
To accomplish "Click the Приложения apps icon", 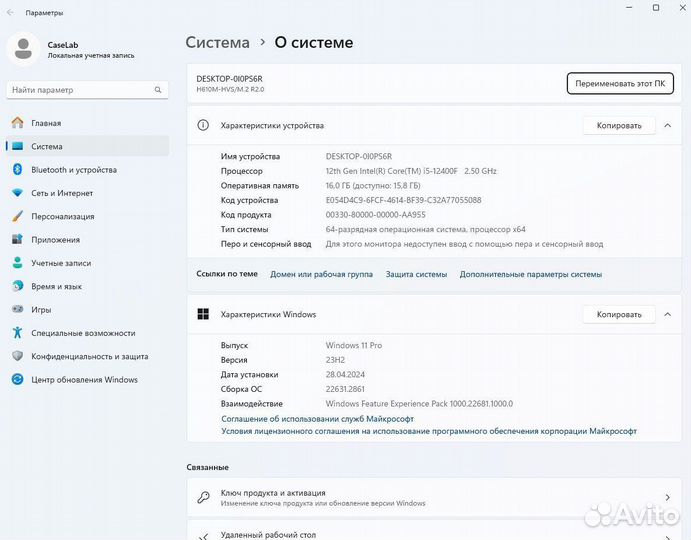I will coord(18,240).
